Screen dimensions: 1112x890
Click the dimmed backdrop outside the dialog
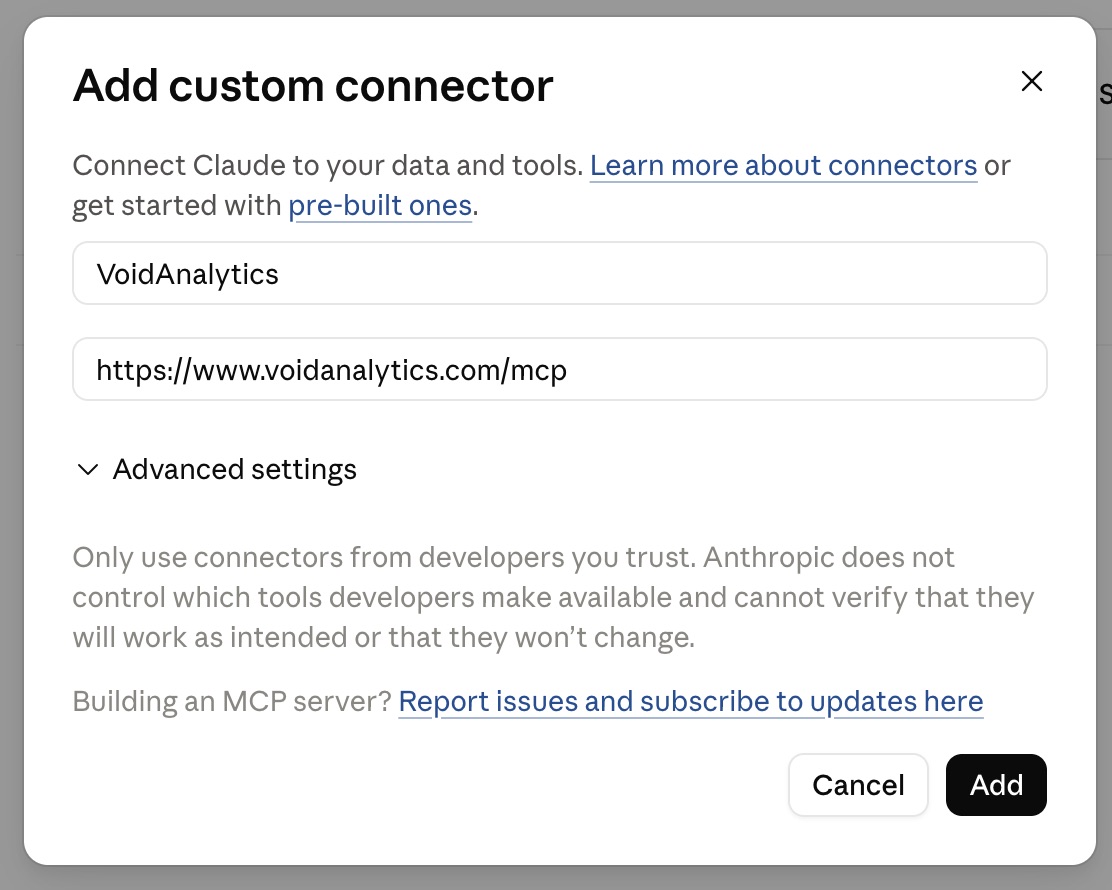[x=1103, y=496]
